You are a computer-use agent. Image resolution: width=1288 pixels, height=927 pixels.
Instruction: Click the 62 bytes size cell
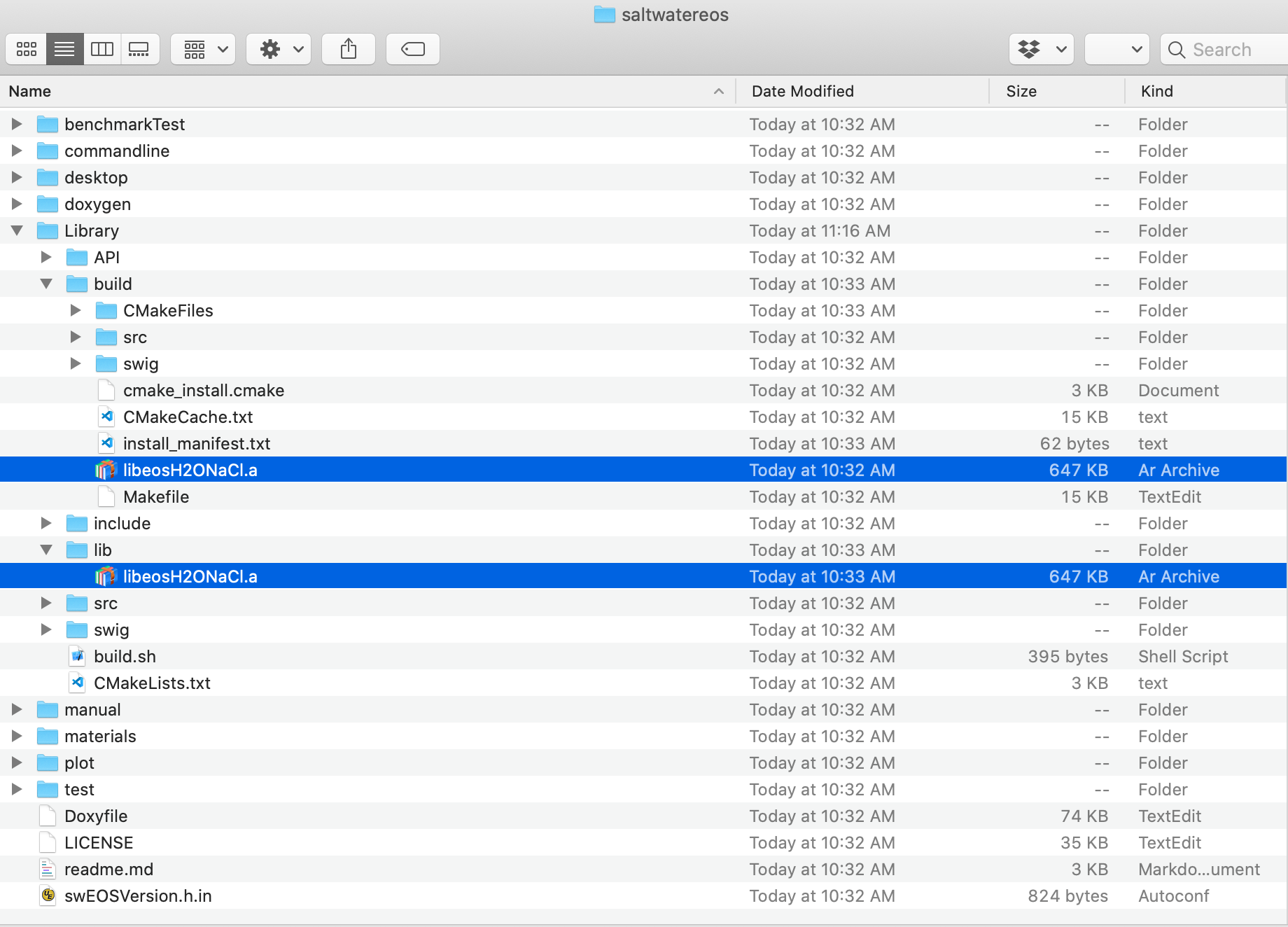(x=1074, y=443)
